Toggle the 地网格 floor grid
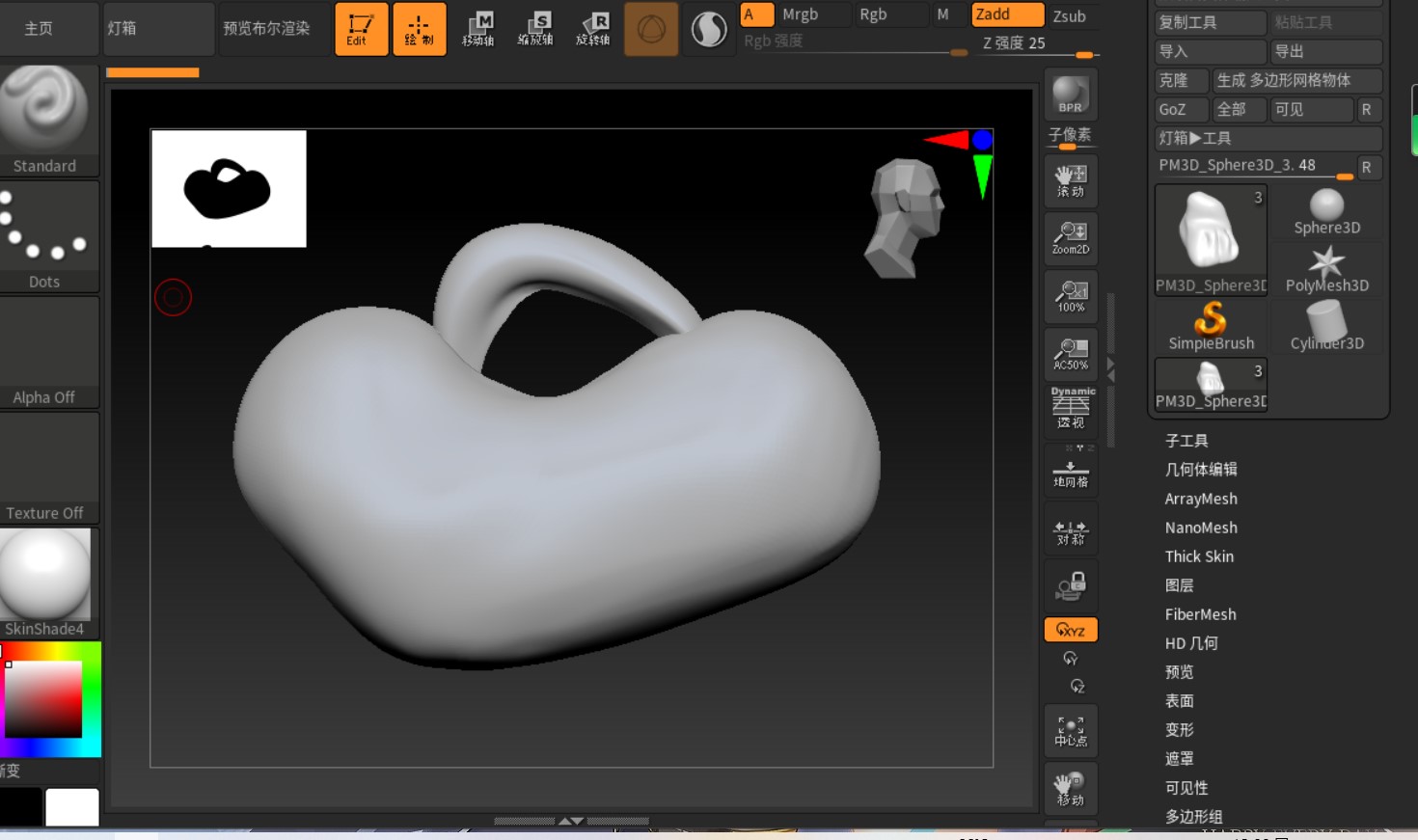The width and height of the screenshot is (1418, 840). click(x=1071, y=470)
